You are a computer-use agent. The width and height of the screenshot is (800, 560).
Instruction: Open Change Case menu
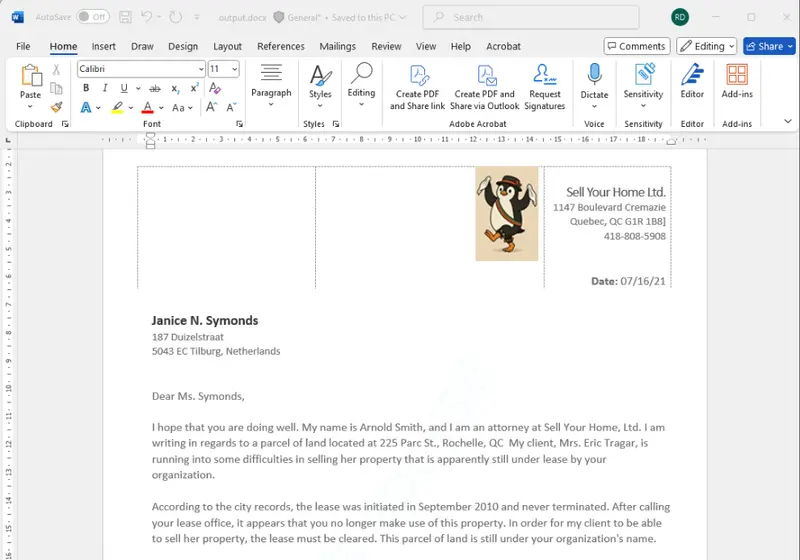182,108
